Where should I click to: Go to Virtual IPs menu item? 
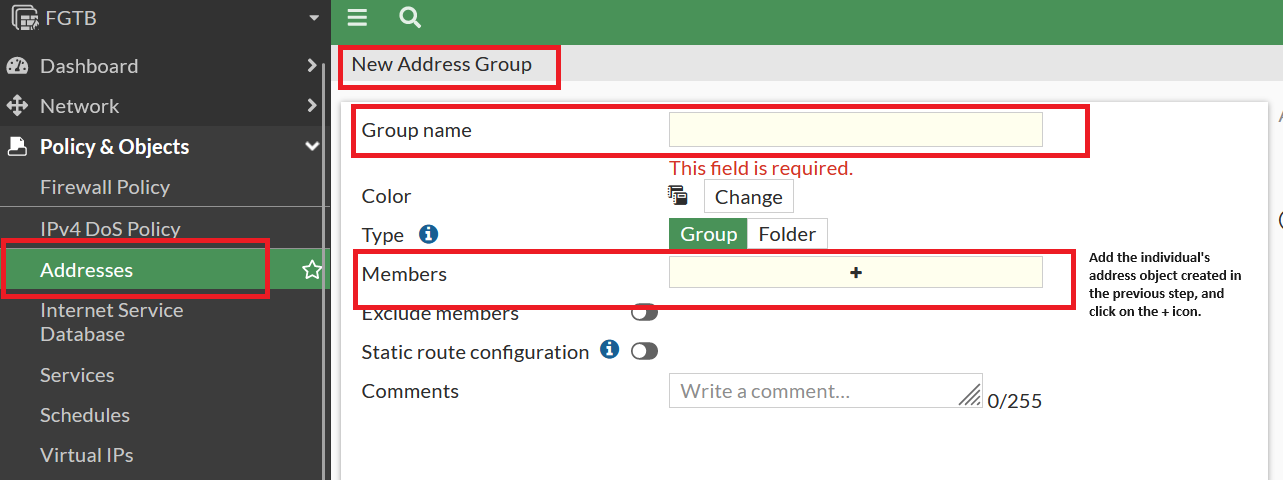tap(87, 455)
